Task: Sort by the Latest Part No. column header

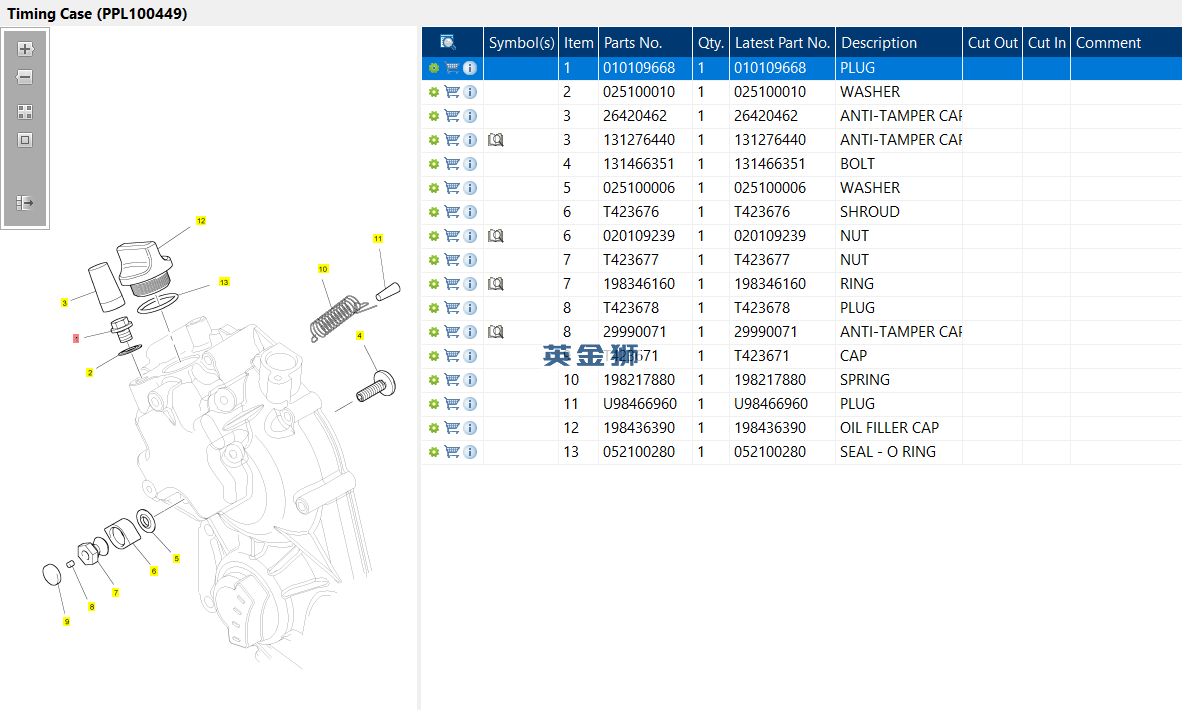Action: pyautogui.click(x=782, y=42)
